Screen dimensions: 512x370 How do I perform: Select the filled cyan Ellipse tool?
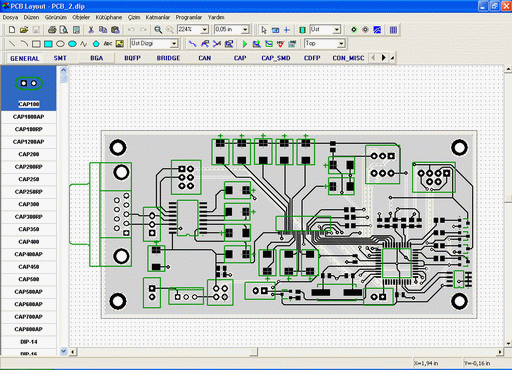coord(72,44)
